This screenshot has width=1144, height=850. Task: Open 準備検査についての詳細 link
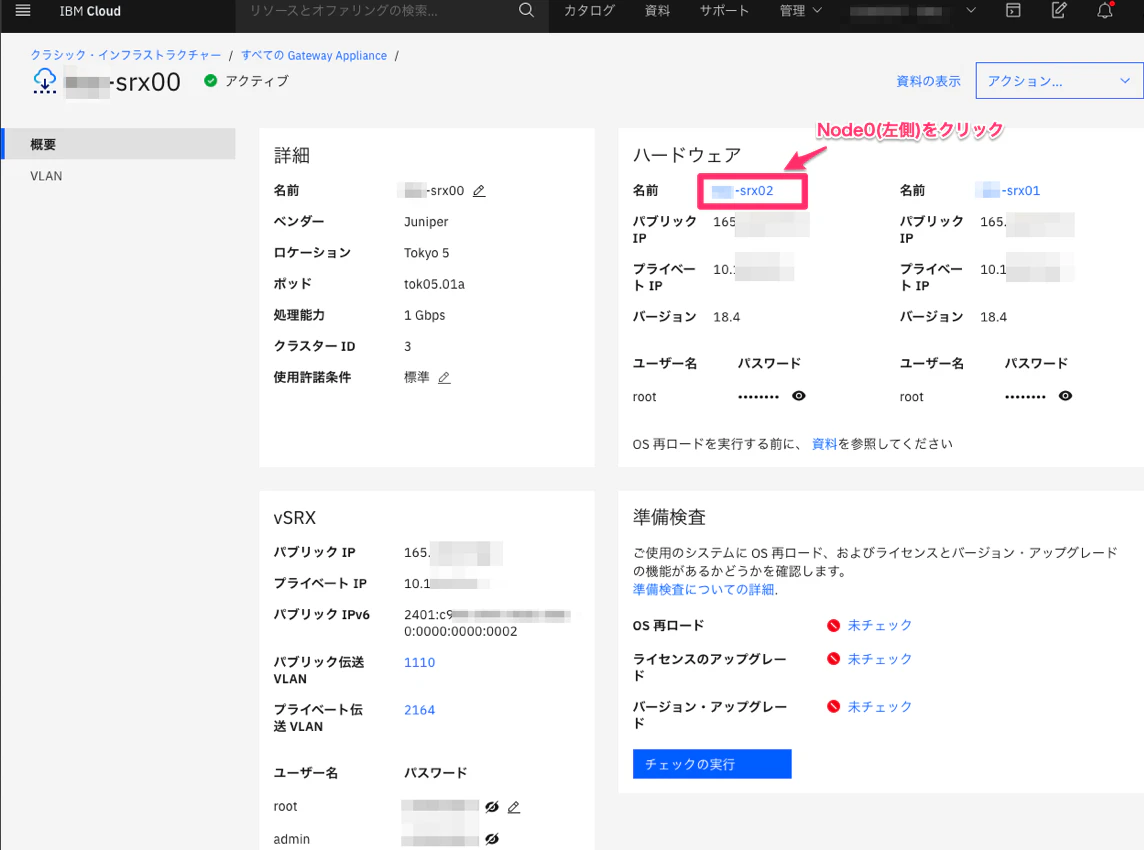pos(703,590)
